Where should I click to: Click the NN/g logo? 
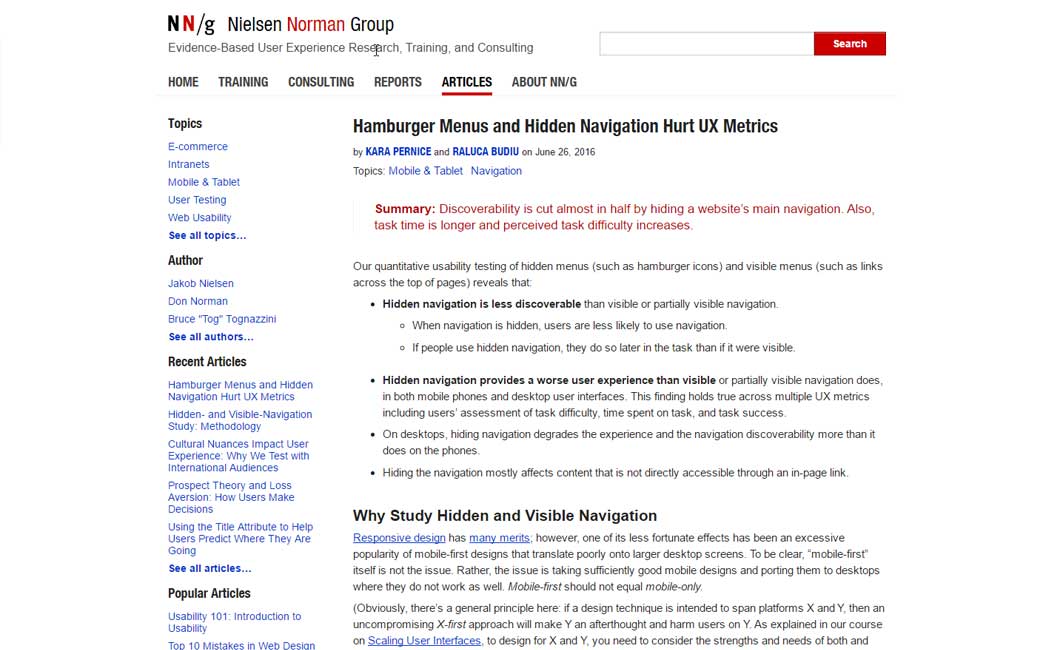click(191, 24)
